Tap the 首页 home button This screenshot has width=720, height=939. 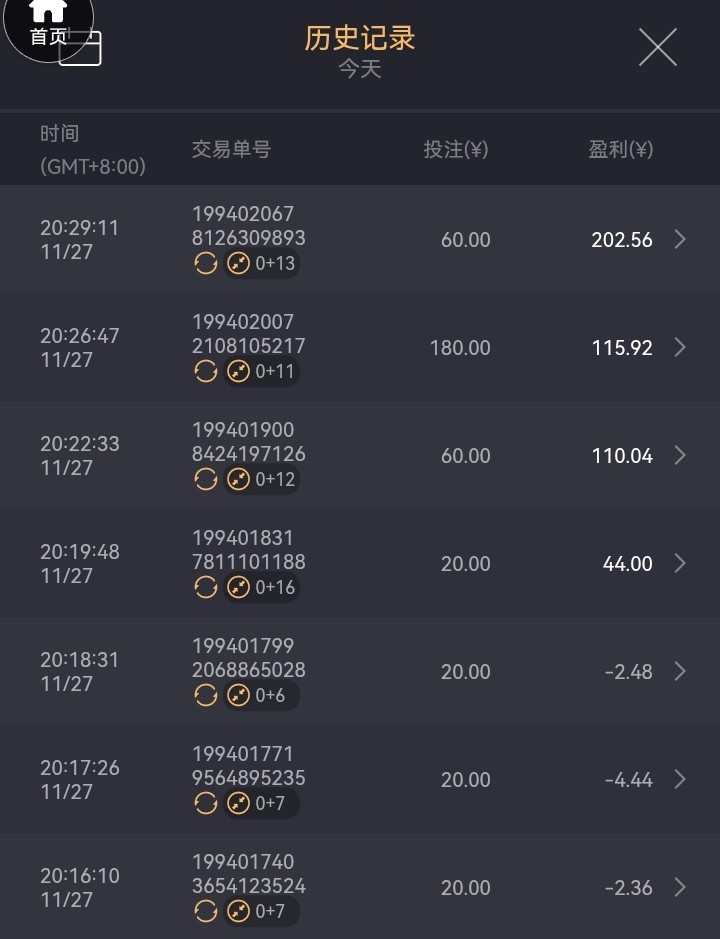coord(47,25)
